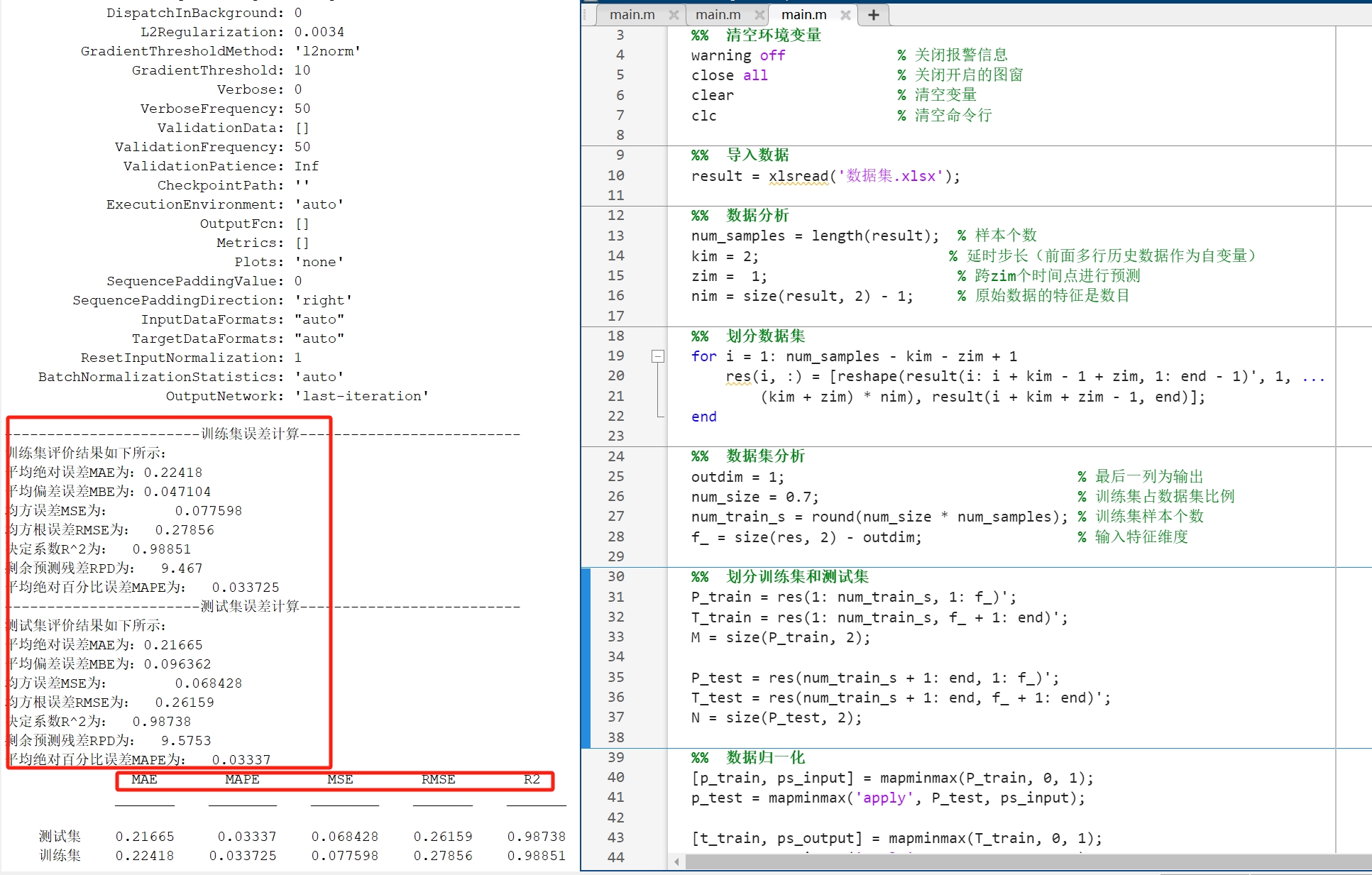Close the second main.m tab
This screenshot has height=875, width=1372.
click(759, 14)
